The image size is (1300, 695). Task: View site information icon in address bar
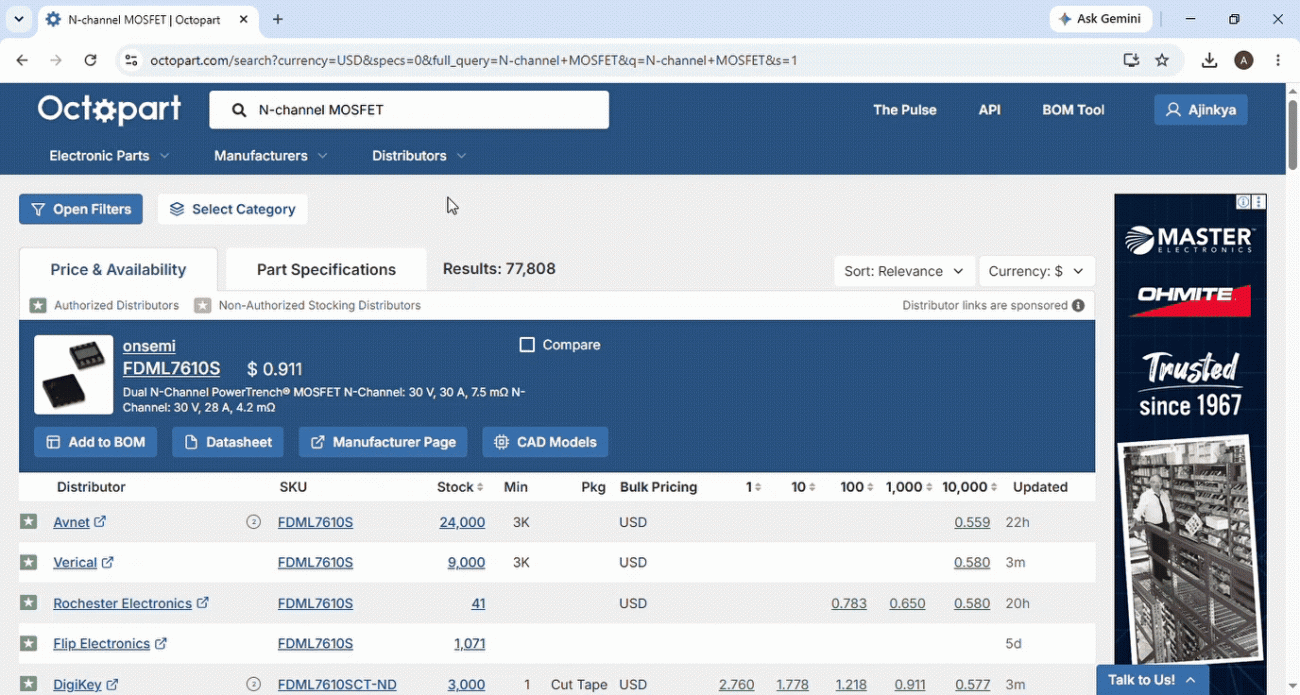131,60
